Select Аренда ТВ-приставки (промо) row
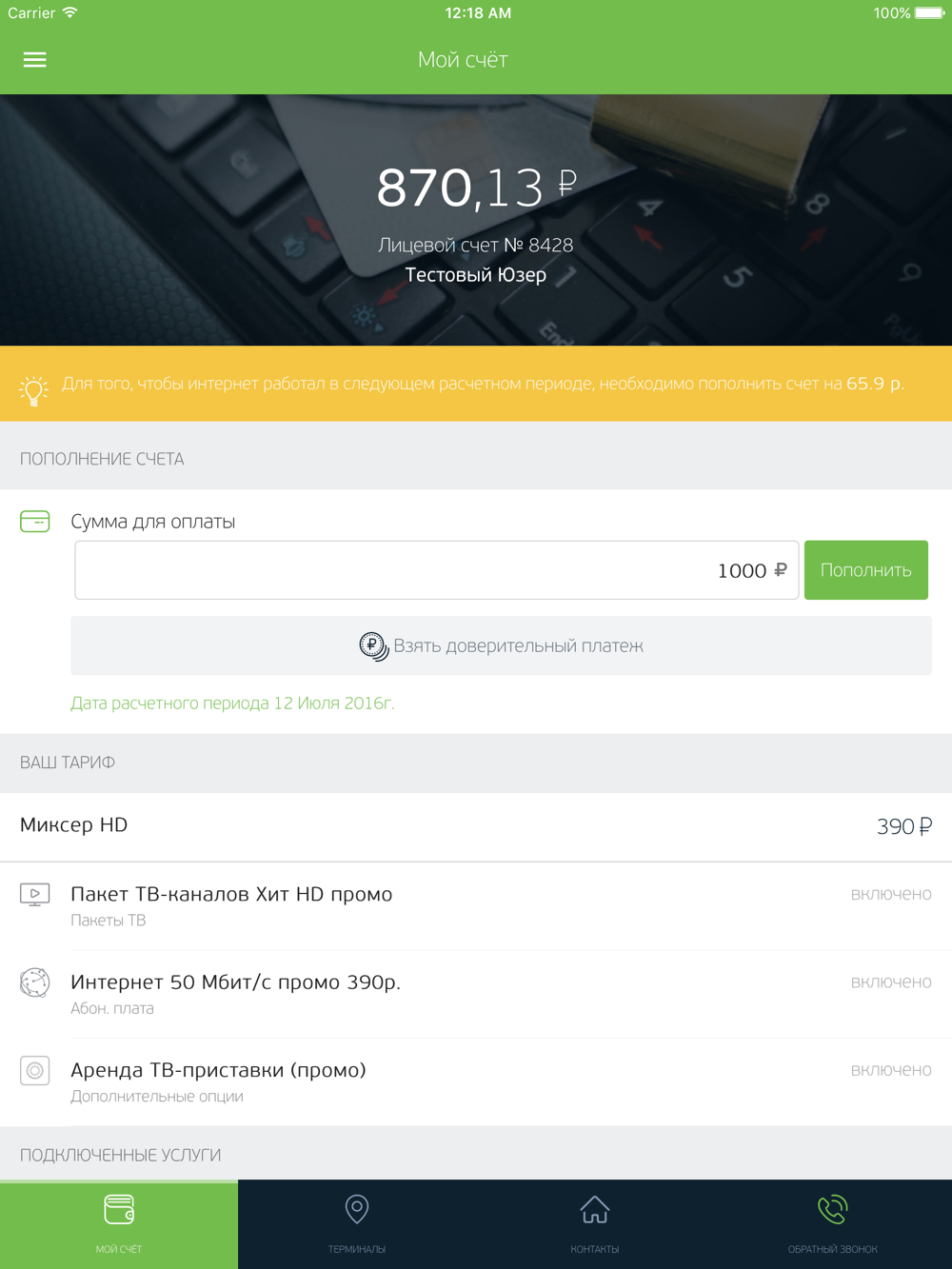 pos(476,1081)
